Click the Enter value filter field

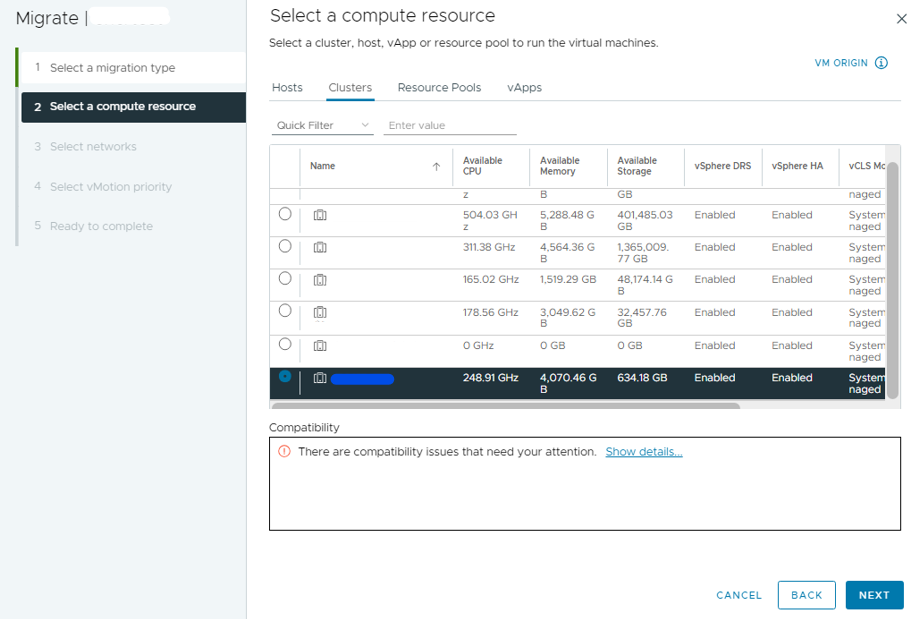click(450, 126)
